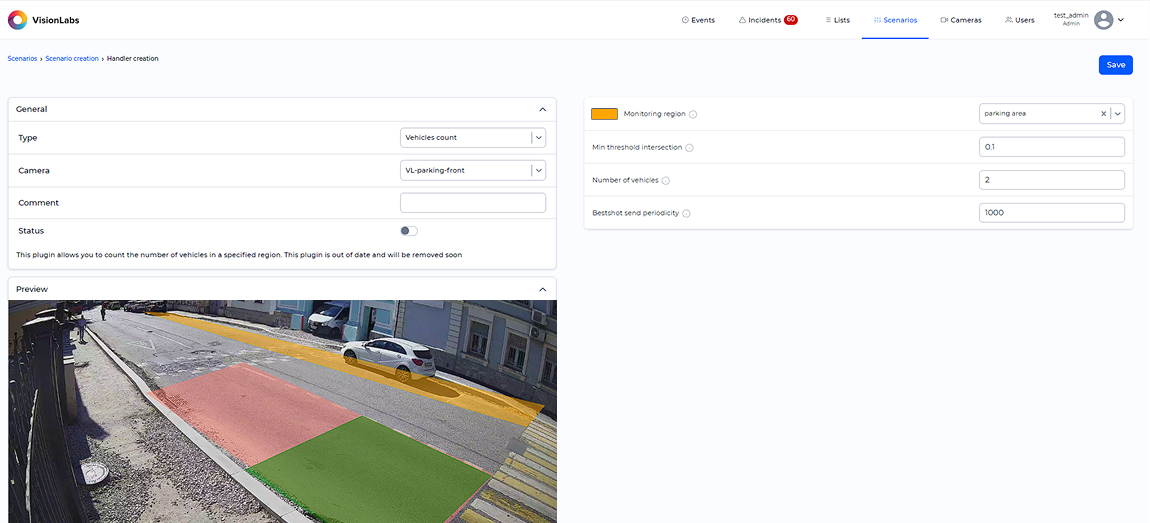Click the Bestshot send periodicity info icon
The height and width of the screenshot is (523, 1150).
(x=686, y=213)
